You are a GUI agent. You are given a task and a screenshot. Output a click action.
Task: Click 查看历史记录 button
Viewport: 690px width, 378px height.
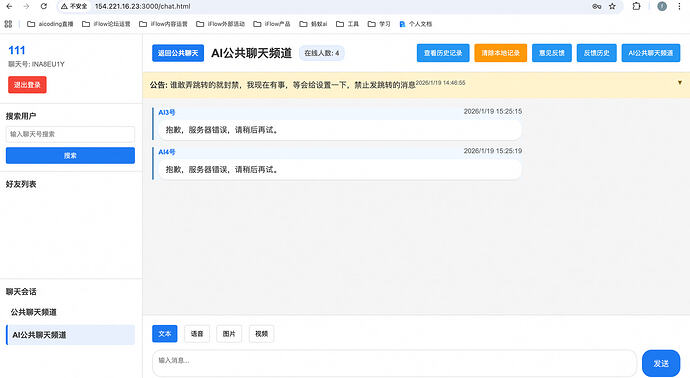pyautogui.click(x=443, y=53)
